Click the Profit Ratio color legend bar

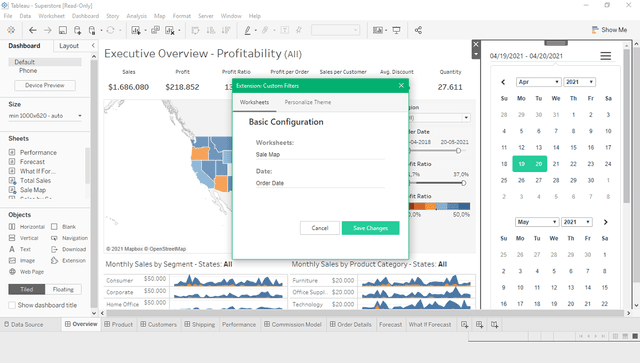pyautogui.click(x=439, y=207)
